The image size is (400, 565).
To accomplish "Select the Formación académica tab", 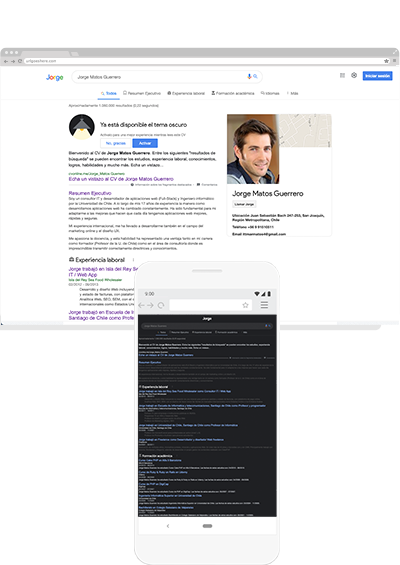I will pyautogui.click(x=233, y=93).
